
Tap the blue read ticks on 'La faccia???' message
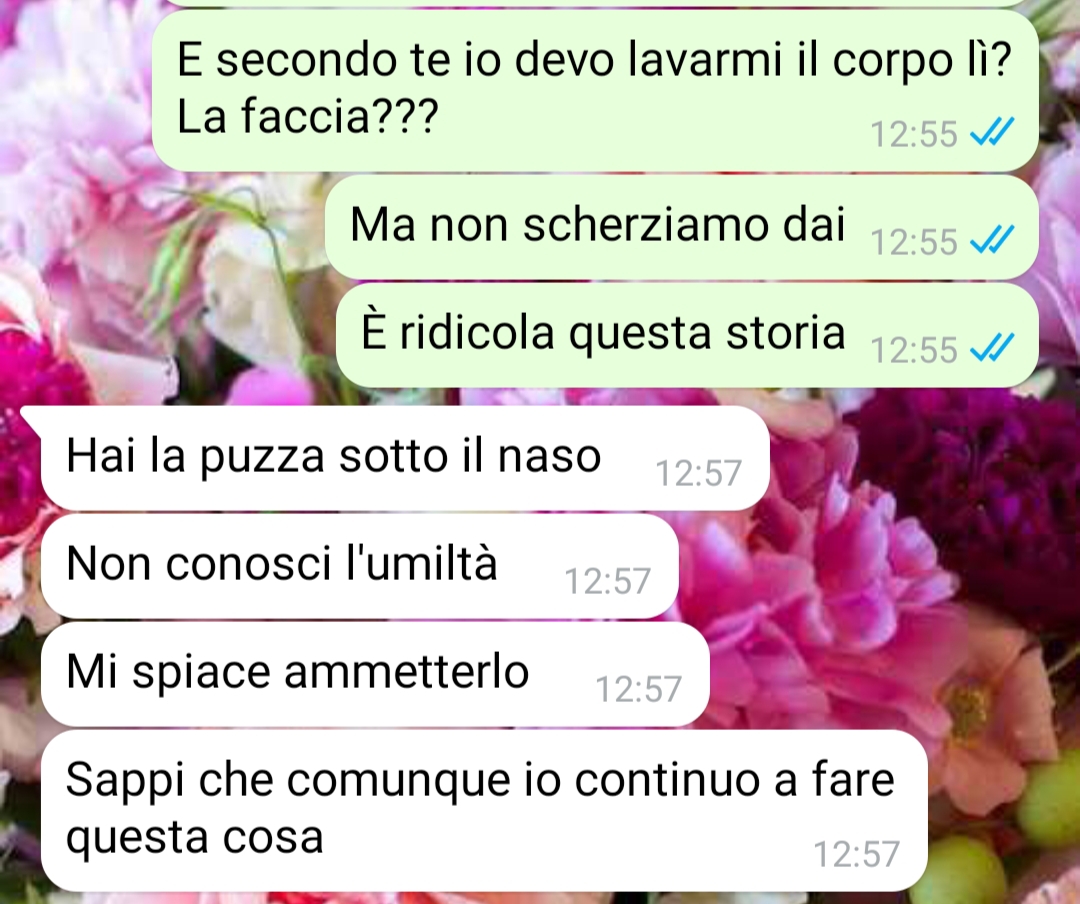[992, 132]
